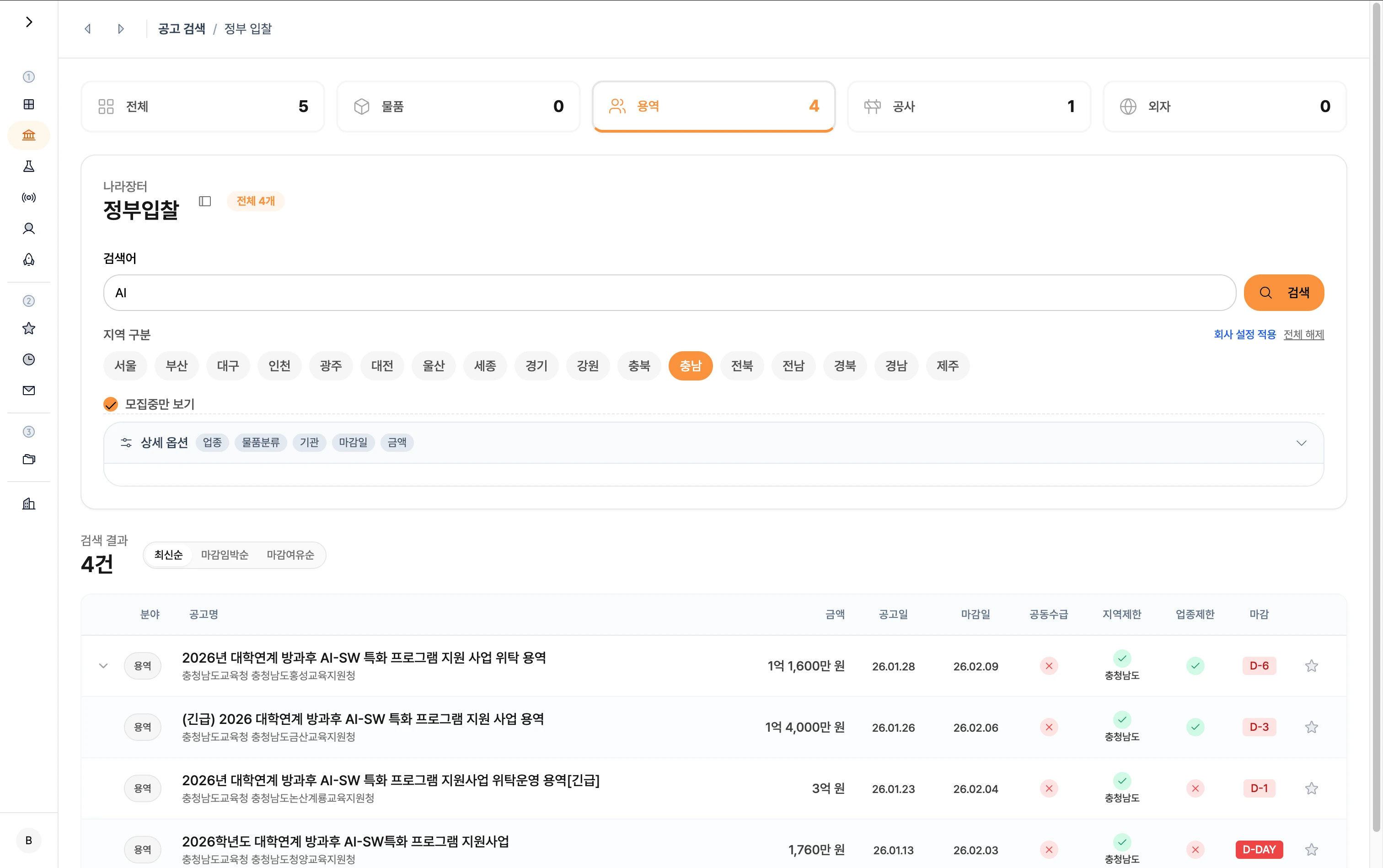Select the 서울 region chip

tap(125, 366)
